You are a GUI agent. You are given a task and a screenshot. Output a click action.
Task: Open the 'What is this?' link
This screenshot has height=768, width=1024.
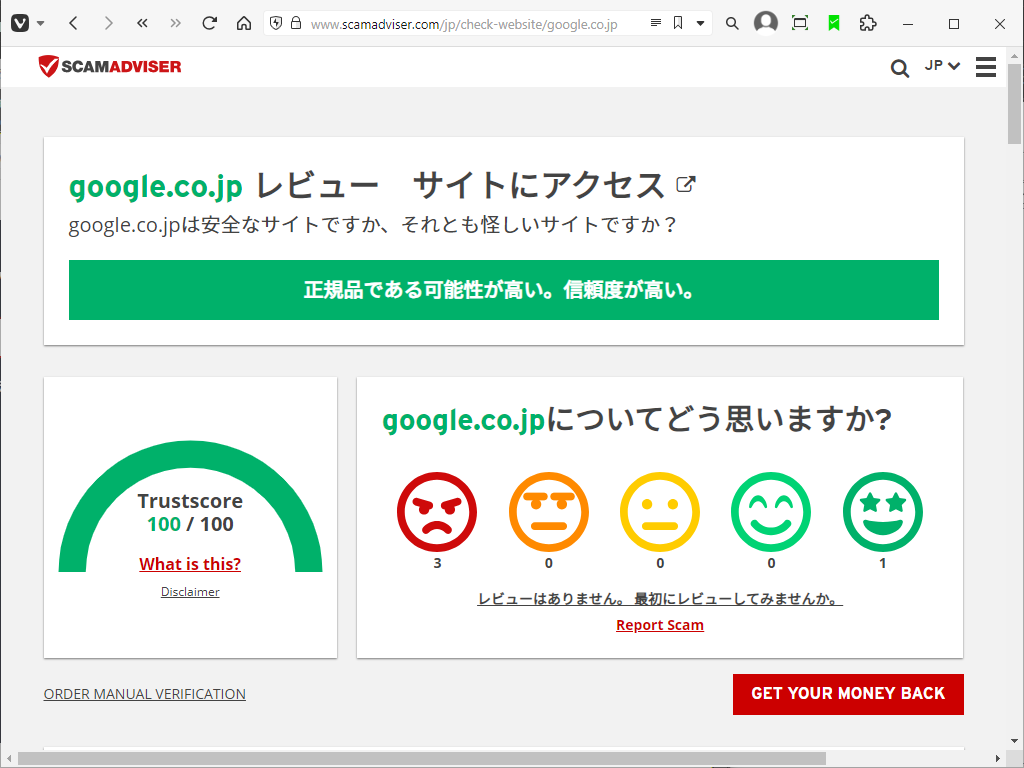(x=190, y=564)
